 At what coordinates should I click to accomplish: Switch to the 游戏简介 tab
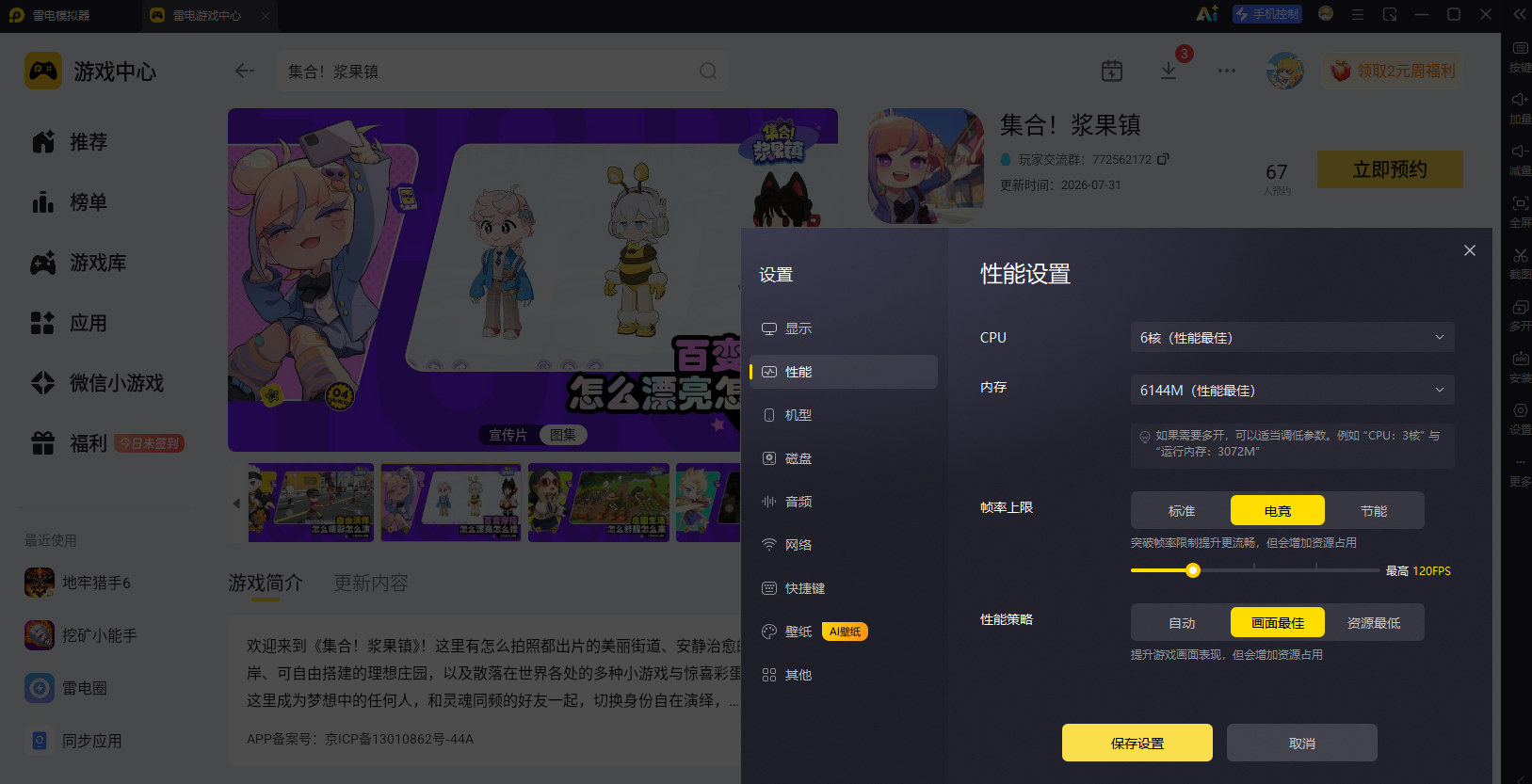(x=266, y=584)
